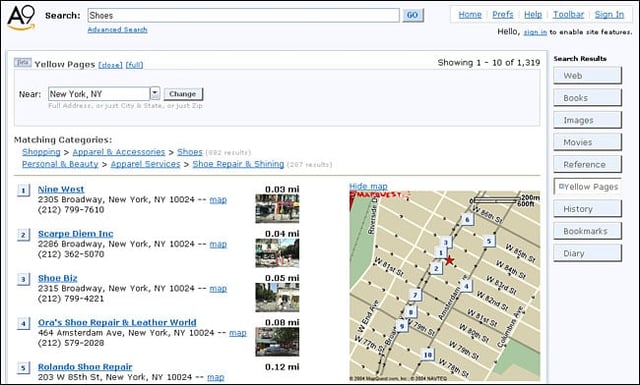Open the Shoes category link

pos(190,152)
